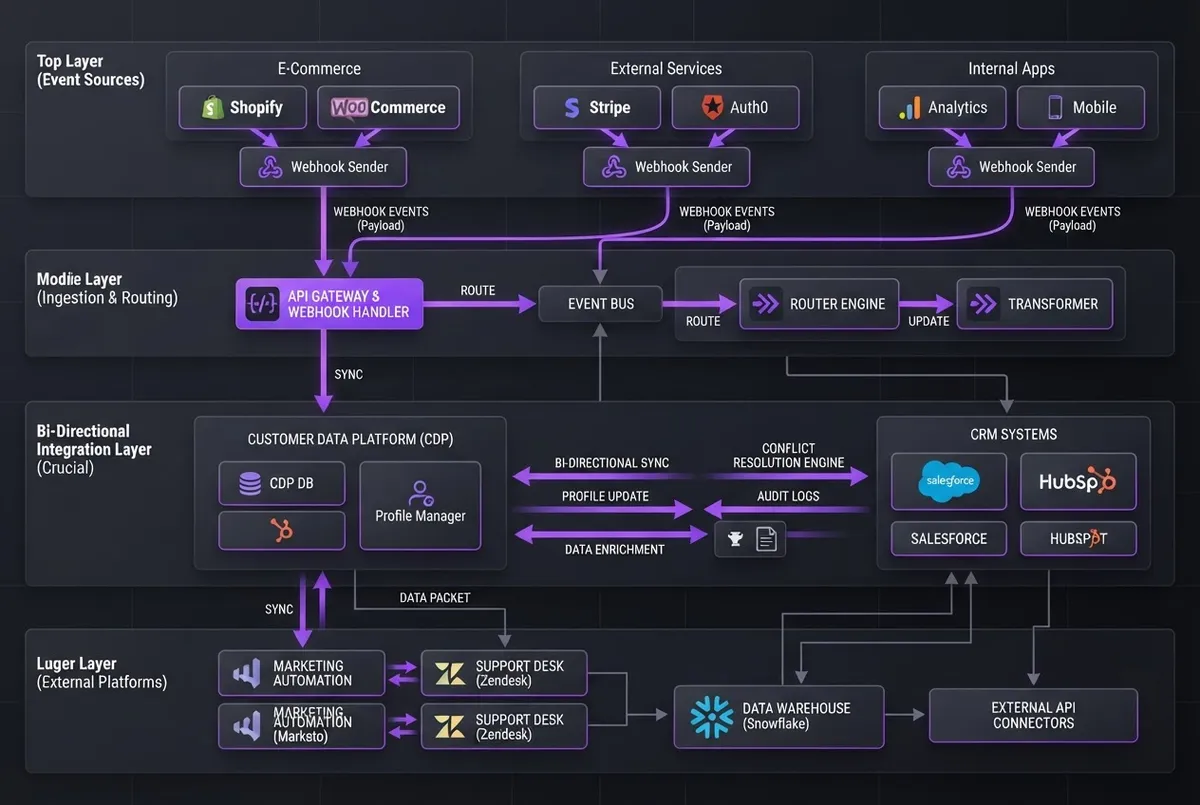Click SYNC label above Marketing Automation
The height and width of the screenshot is (805, 1200).
tap(279, 608)
